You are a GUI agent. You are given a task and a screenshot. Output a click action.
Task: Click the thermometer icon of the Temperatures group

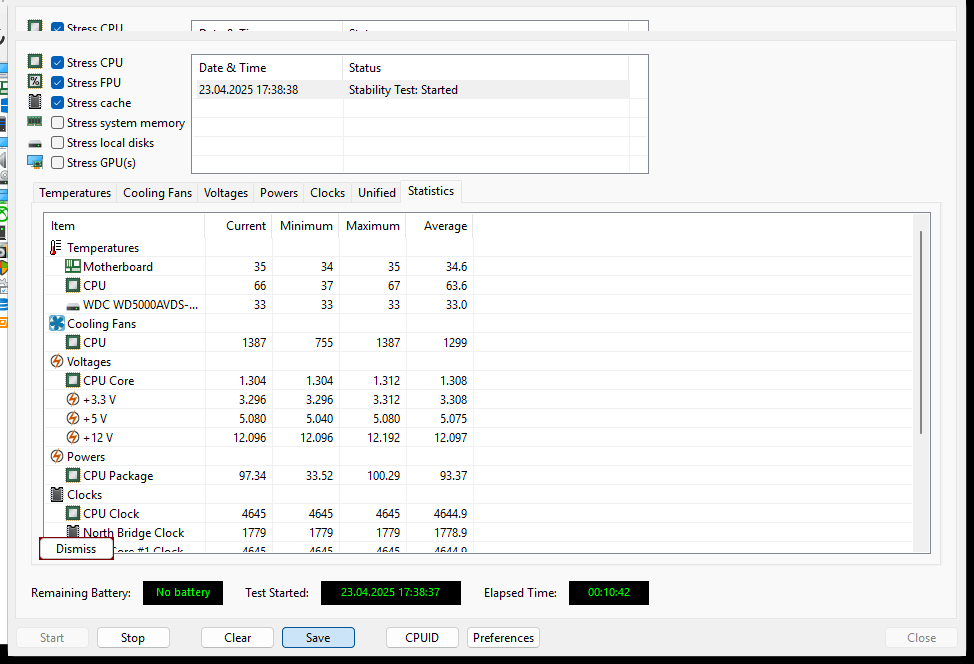[56, 247]
